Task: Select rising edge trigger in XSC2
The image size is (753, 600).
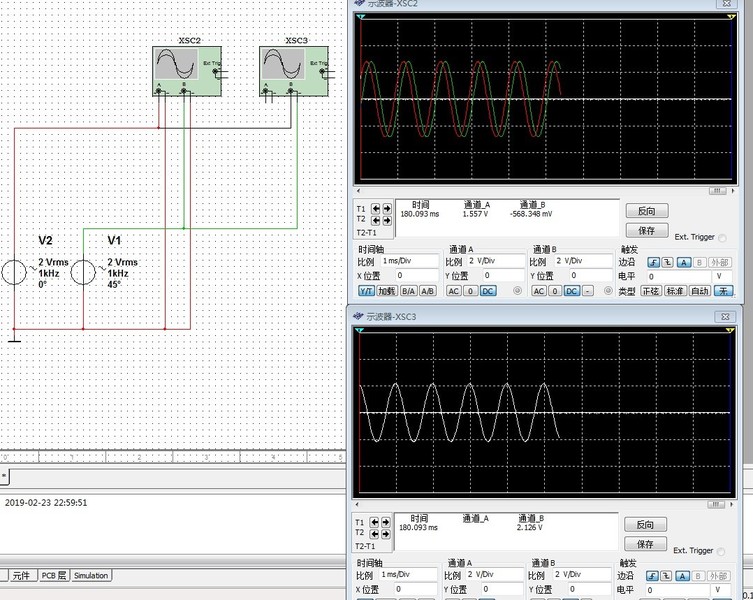Action: click(654, 262)
